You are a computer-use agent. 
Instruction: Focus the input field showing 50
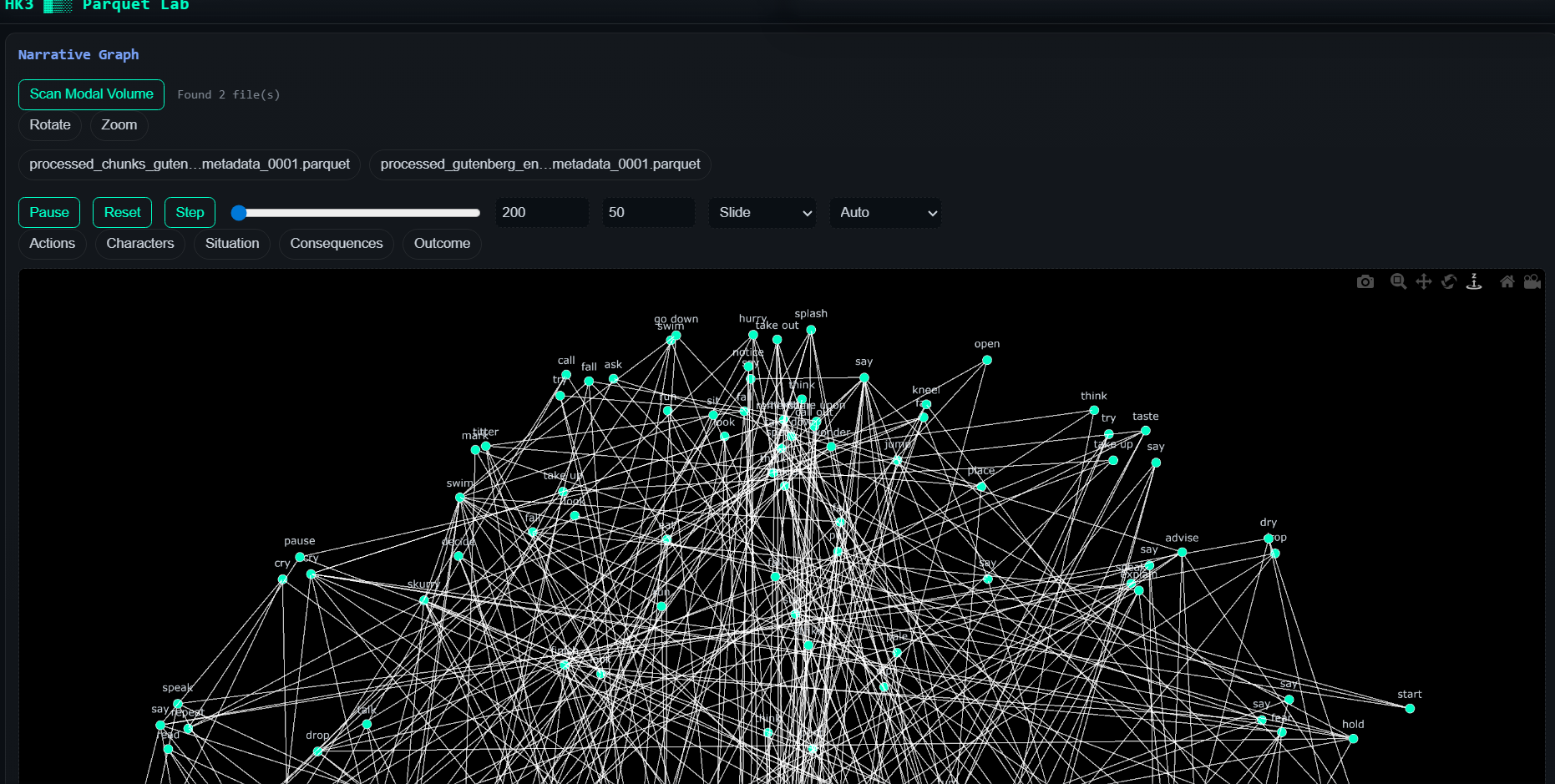[648, 213]
